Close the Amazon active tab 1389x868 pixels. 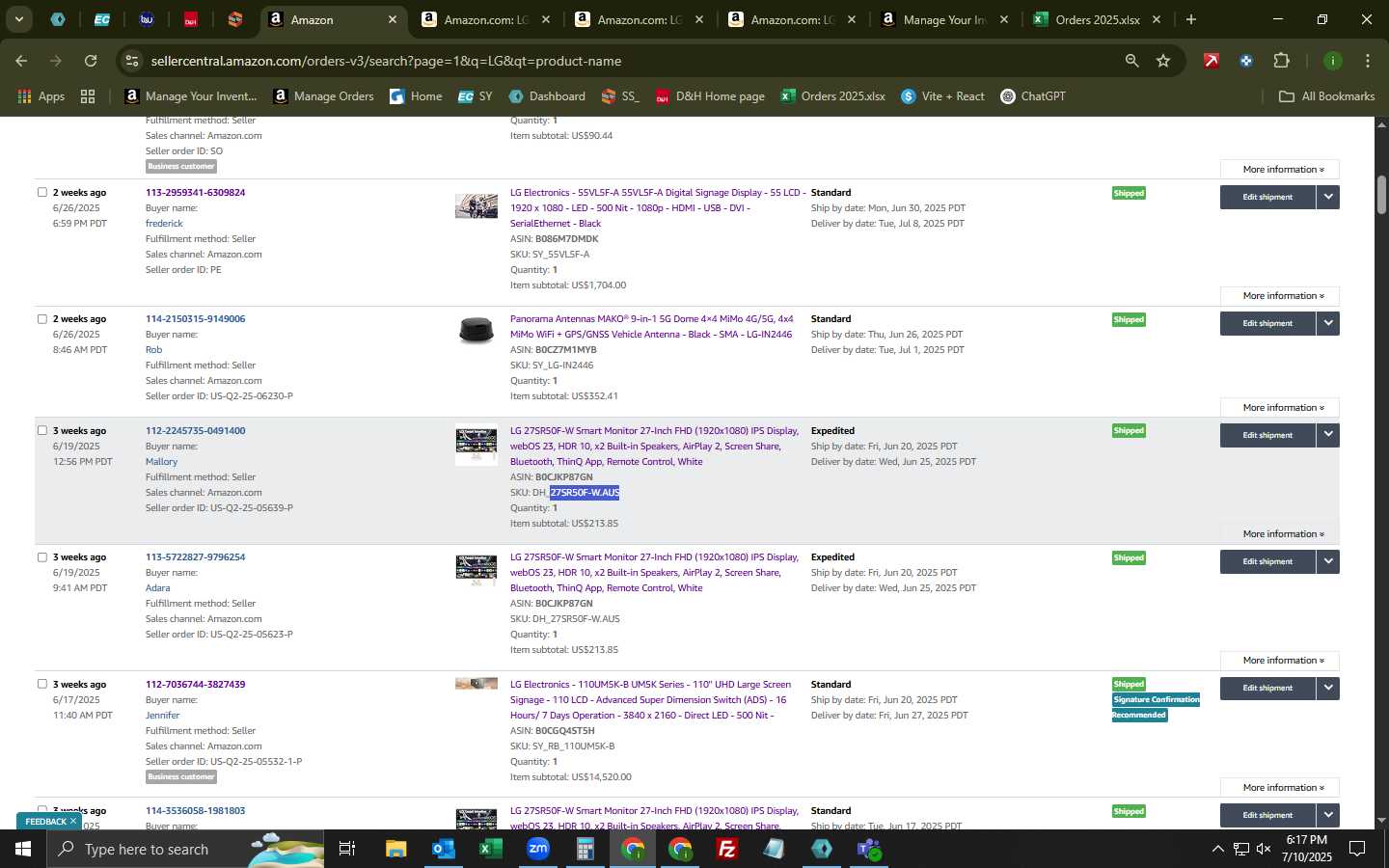click(x=392, y=19)
